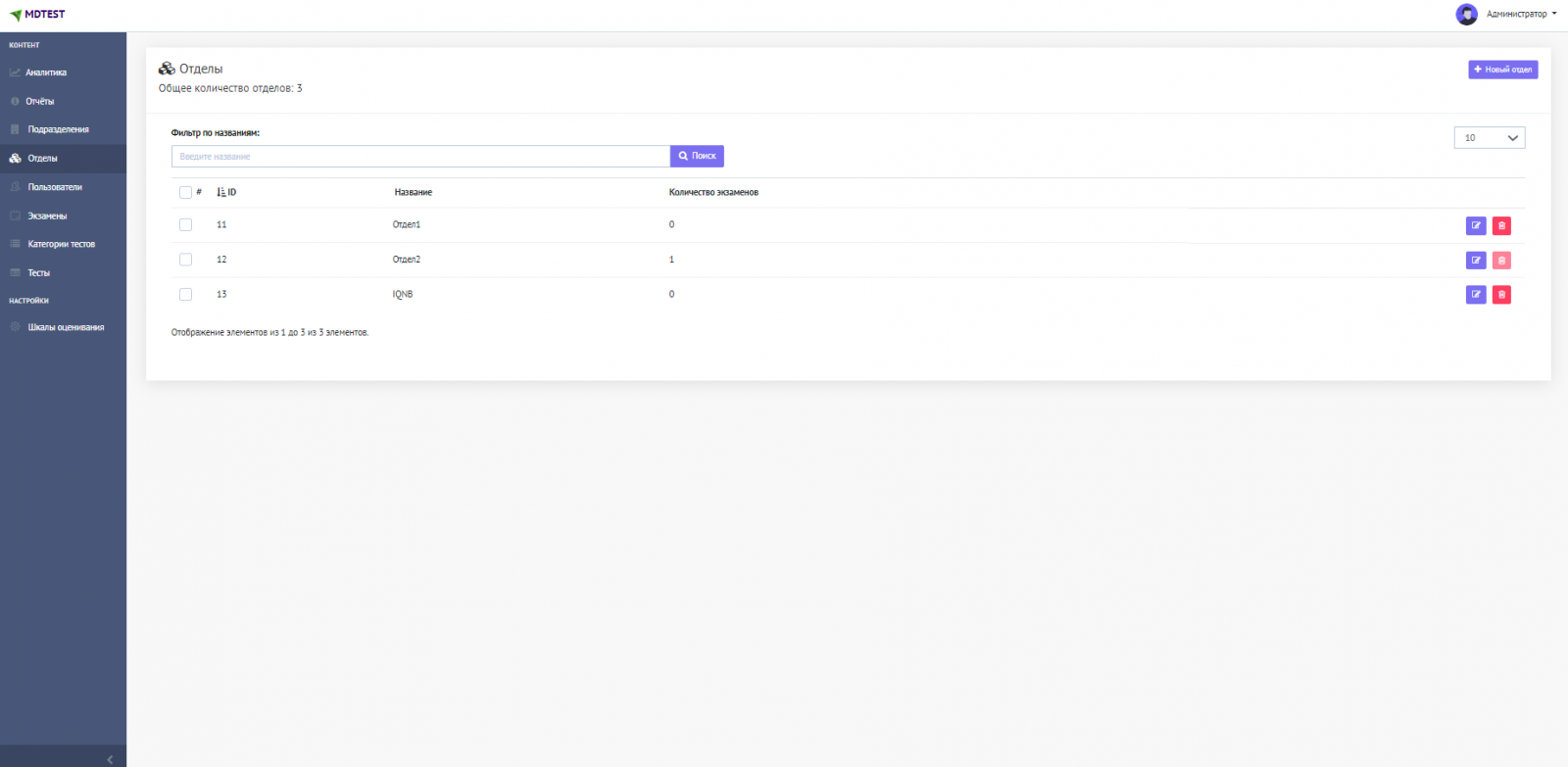Click the Поиск search button
Screen dimensions: 1568x767
point(697,156)
